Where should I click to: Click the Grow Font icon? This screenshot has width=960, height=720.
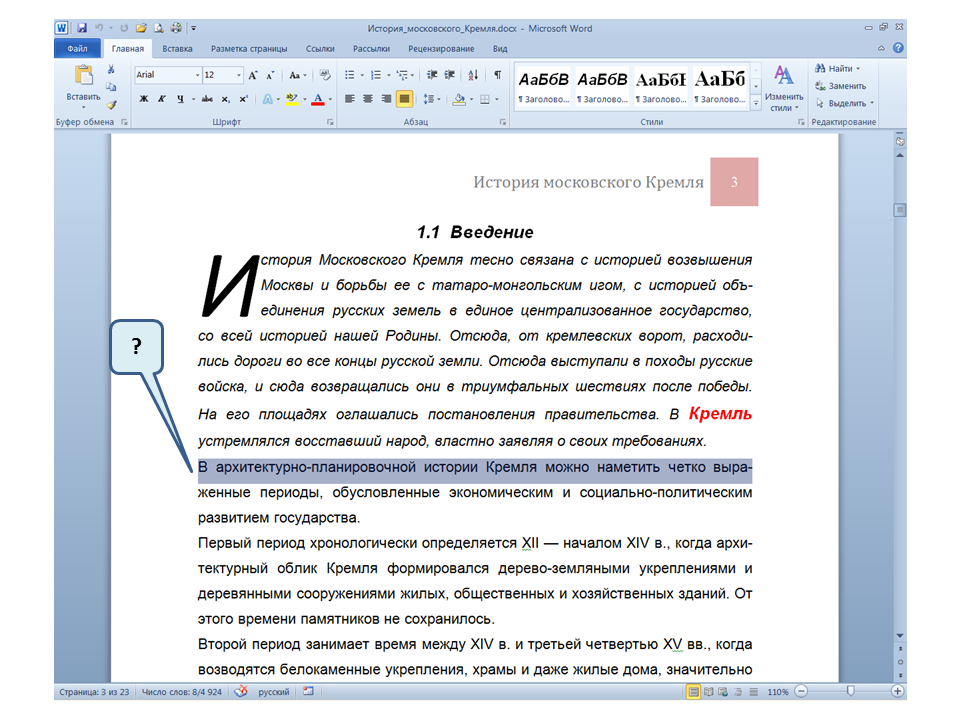(252, 75)
